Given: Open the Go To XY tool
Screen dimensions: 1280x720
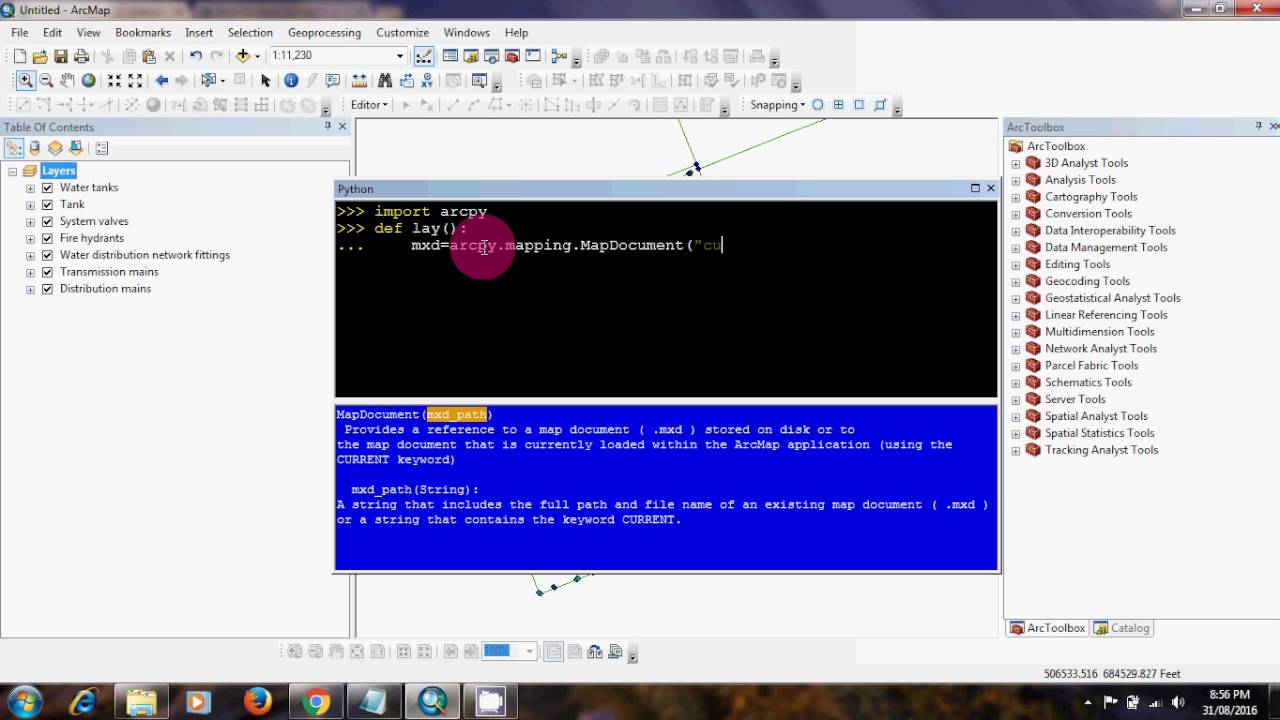Looking at the screenshot, I should click(x=427, y=81).
